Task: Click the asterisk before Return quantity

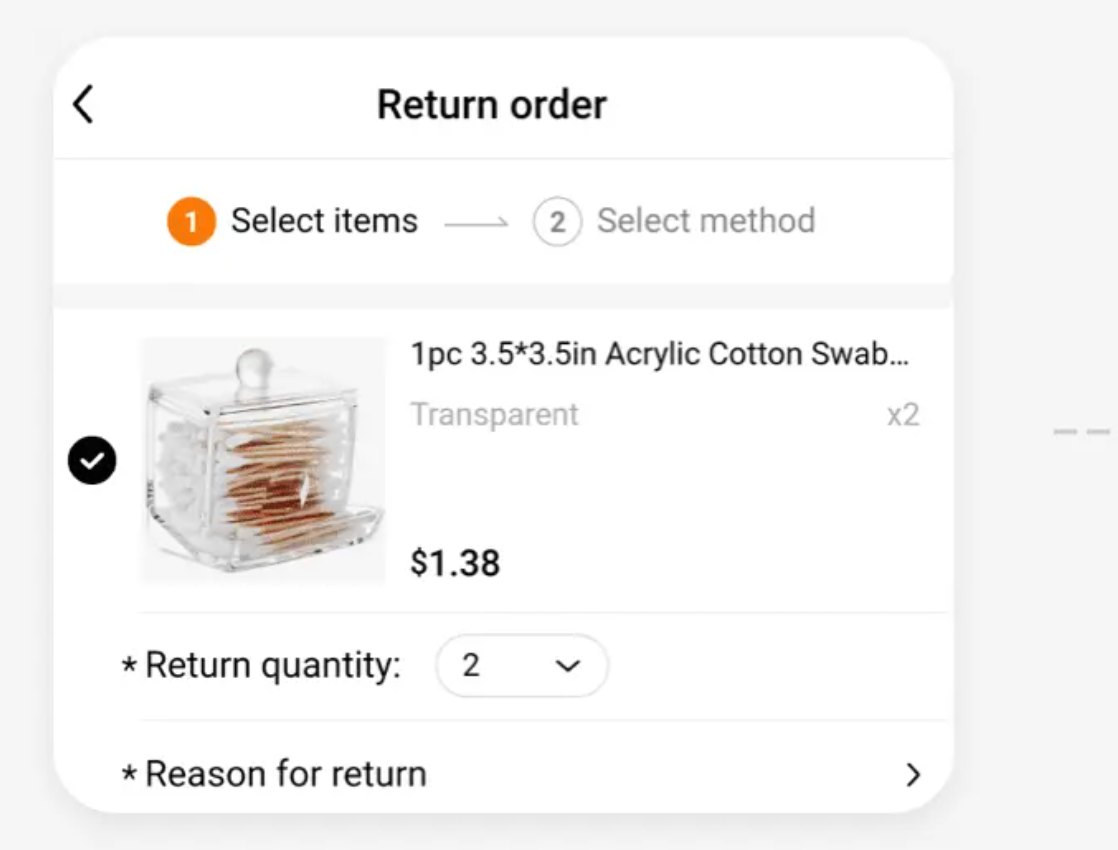Action: (129, 664)
